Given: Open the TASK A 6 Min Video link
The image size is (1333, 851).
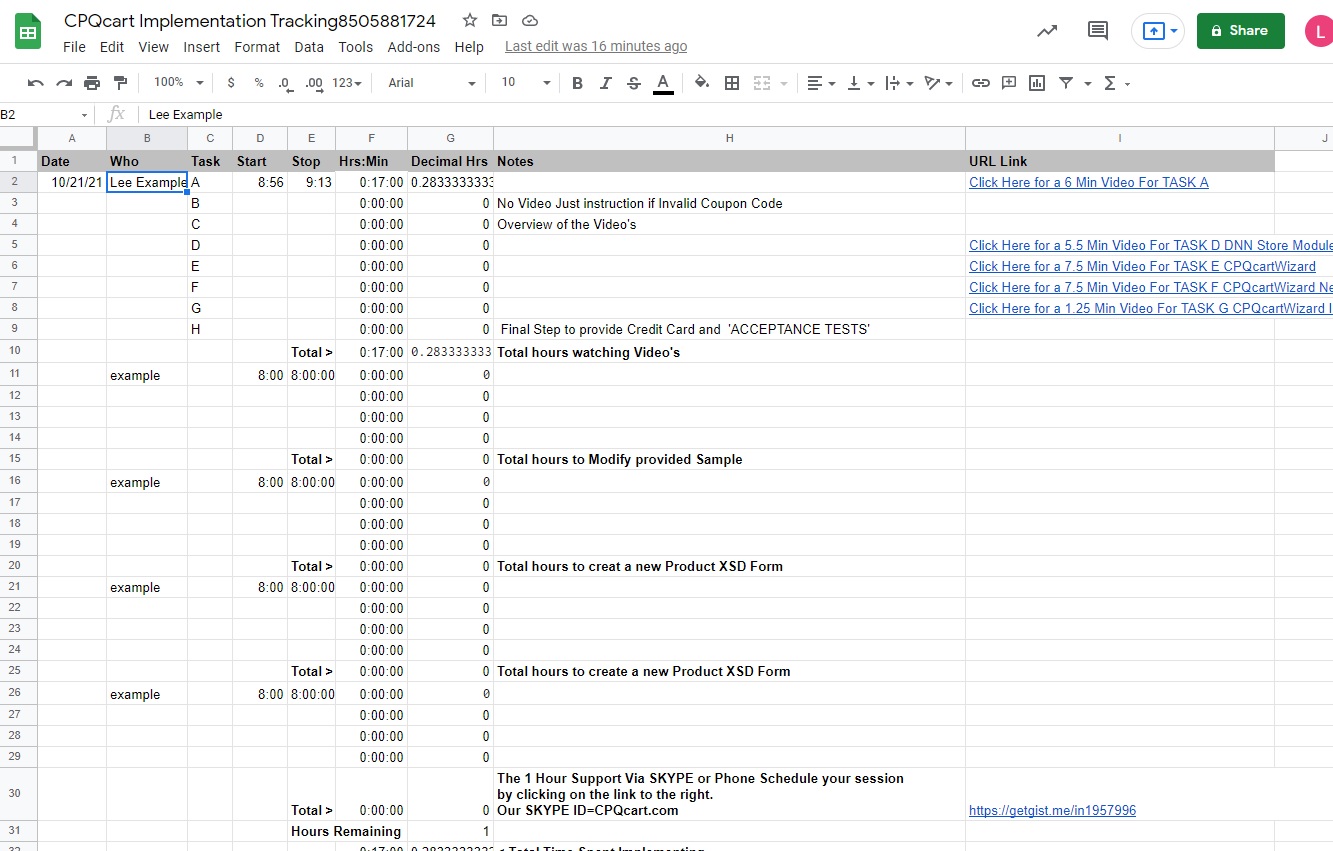Looking at the screenshot, I should [x=1089, y=182].
